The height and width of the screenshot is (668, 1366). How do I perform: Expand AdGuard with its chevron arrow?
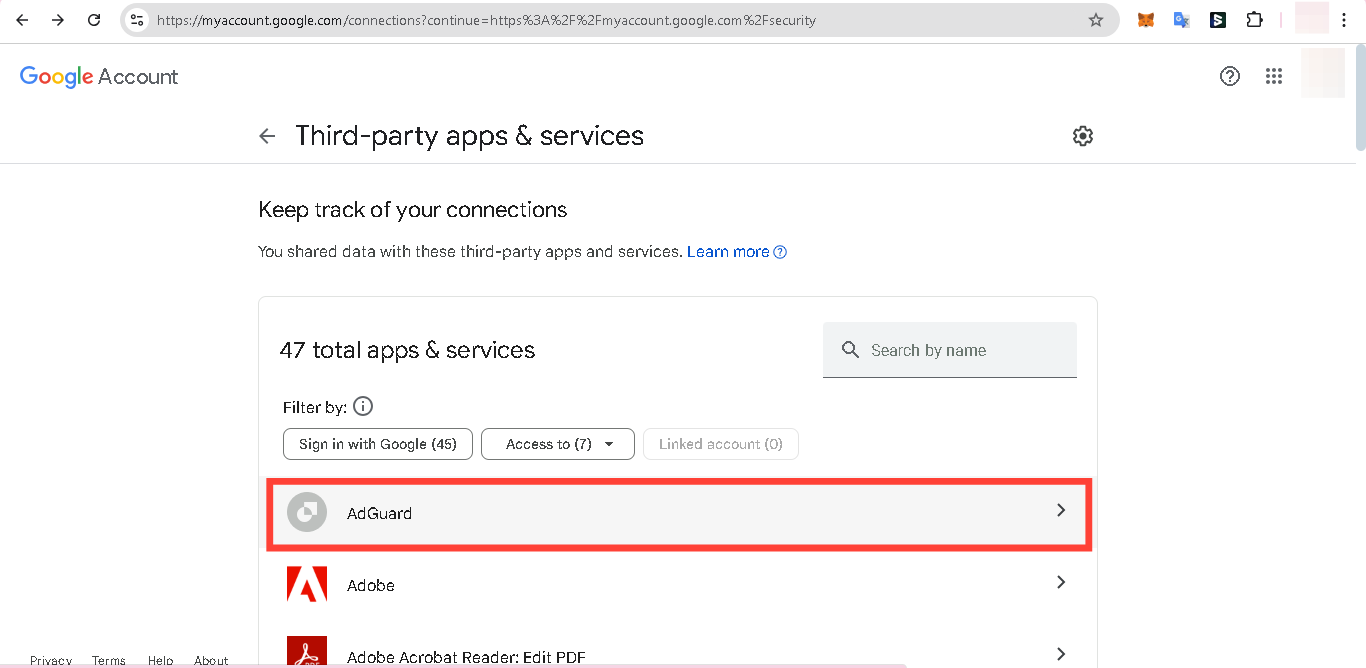click(1061, 511)
